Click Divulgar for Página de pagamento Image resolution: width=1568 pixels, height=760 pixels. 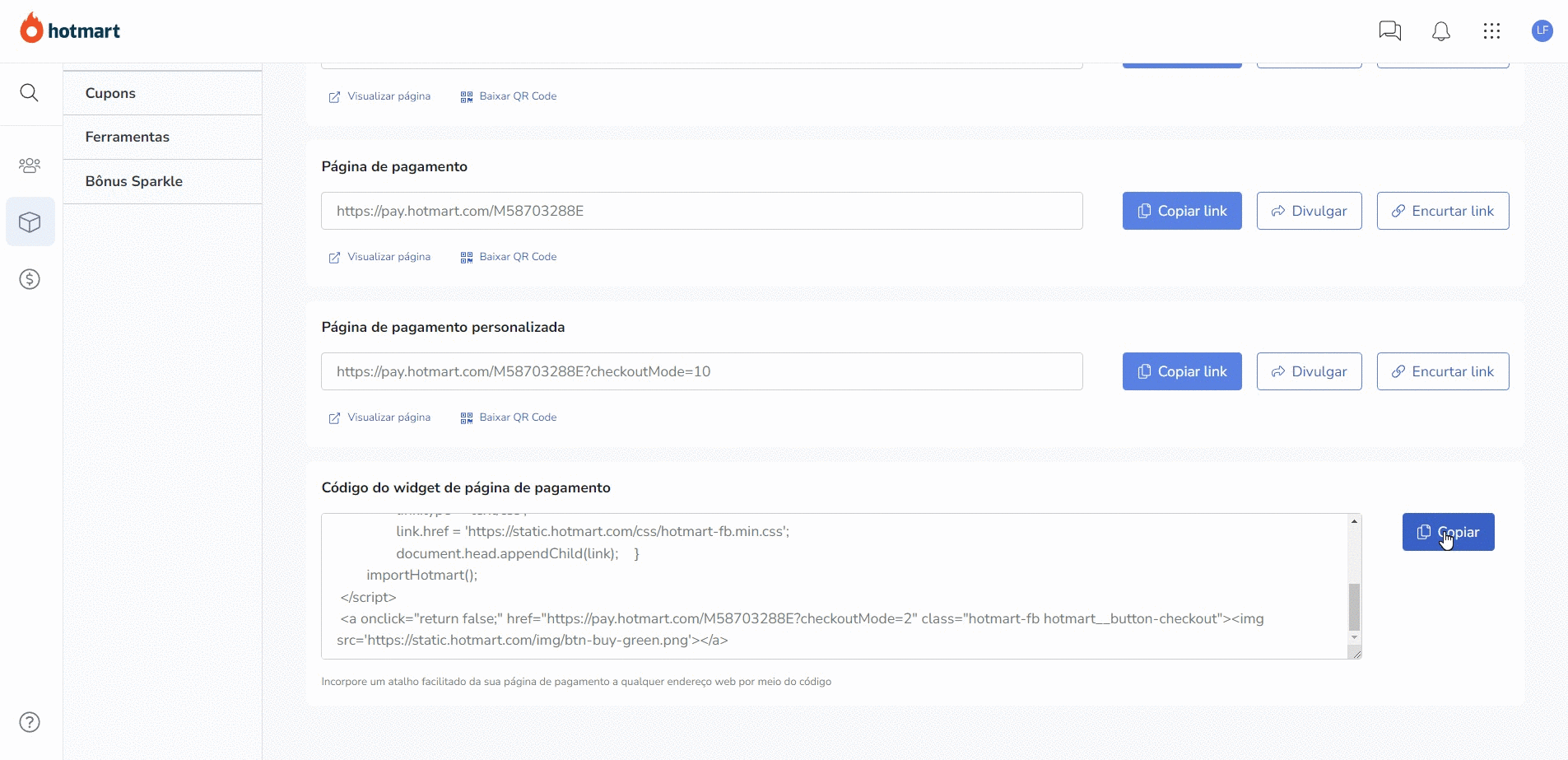coord(1309,211)
